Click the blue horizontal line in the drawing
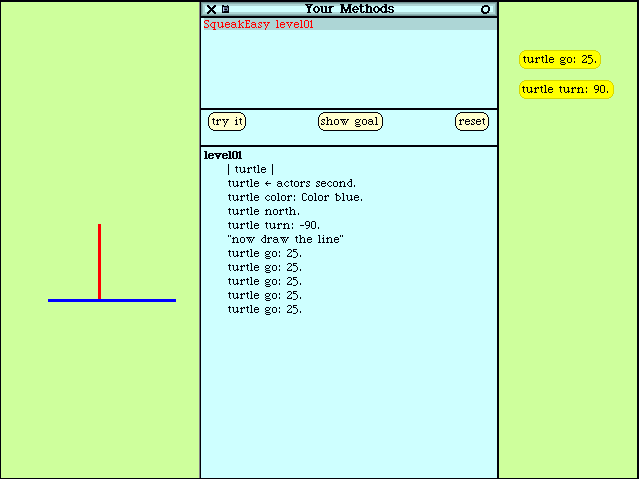 (140, 300)
